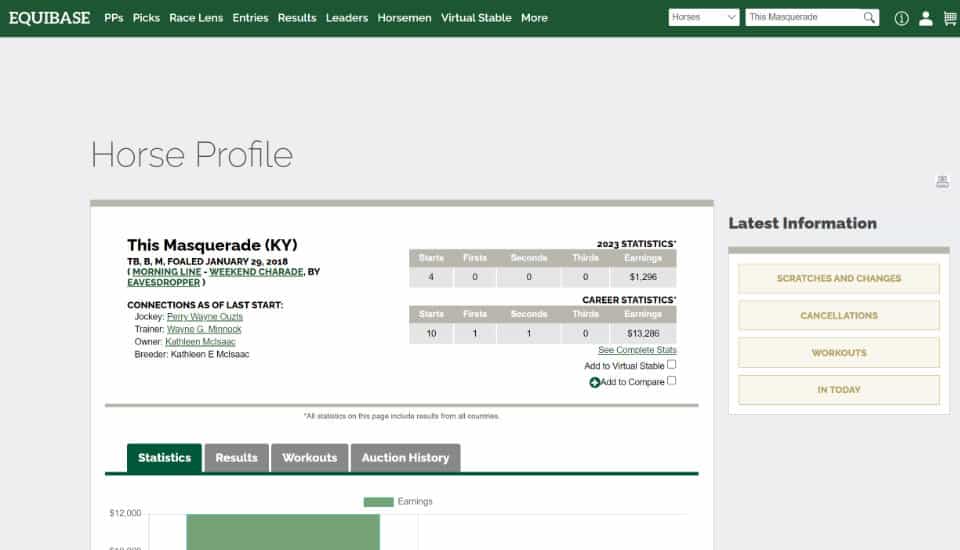Open the Auction History tab
Viewport: 960px width, 550px height.
(x=405, y=458)
